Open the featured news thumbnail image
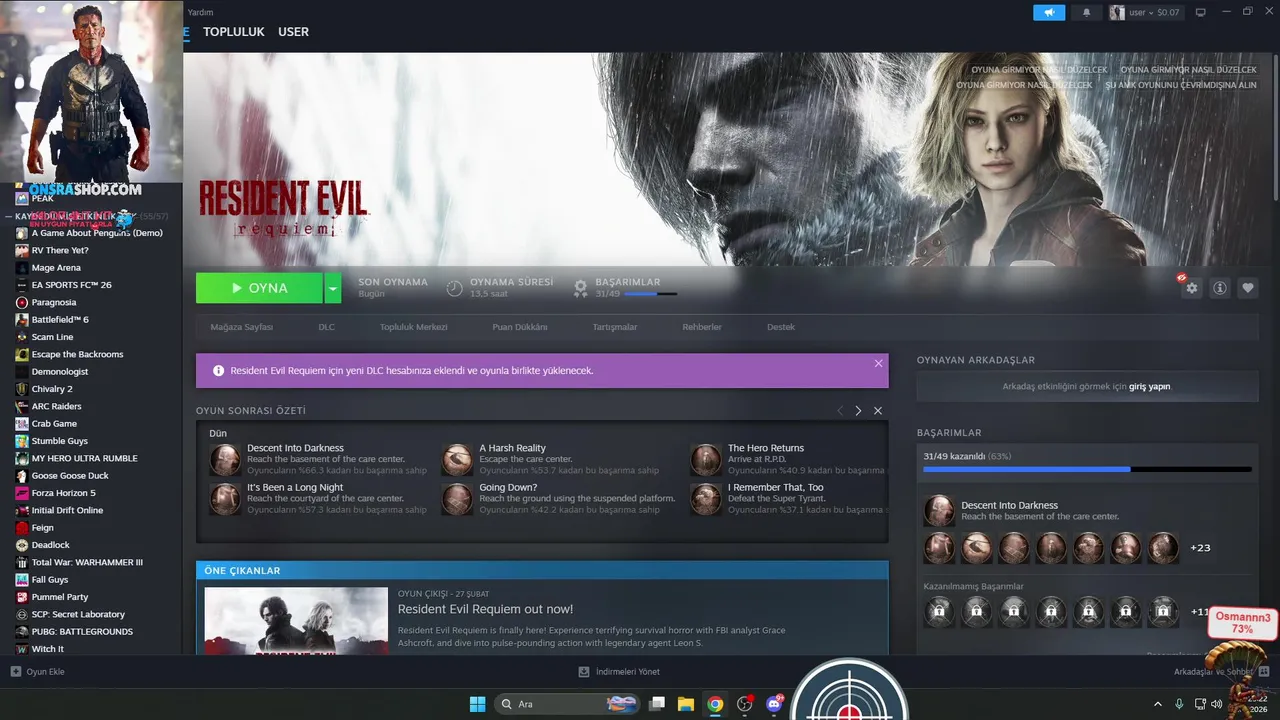Image resolution: width=1280 pixels, height=720 pixels. pyautogui.click(x=296, y=621)
